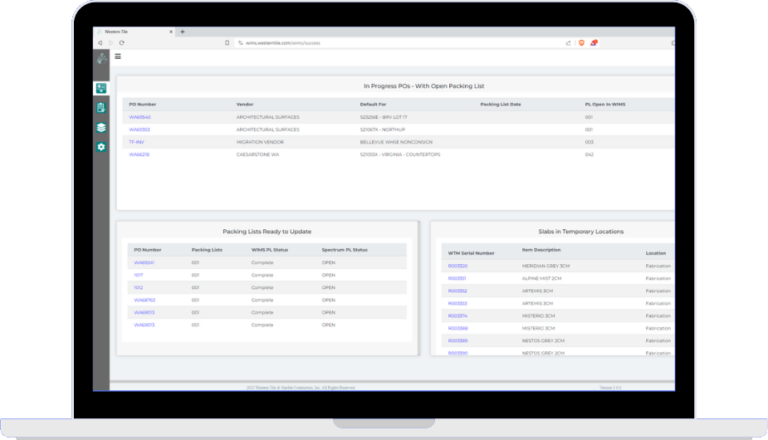The height and width of the screenshot is (440, 768).
Task: Click the browser reload button
Action: tap(122, 43)
